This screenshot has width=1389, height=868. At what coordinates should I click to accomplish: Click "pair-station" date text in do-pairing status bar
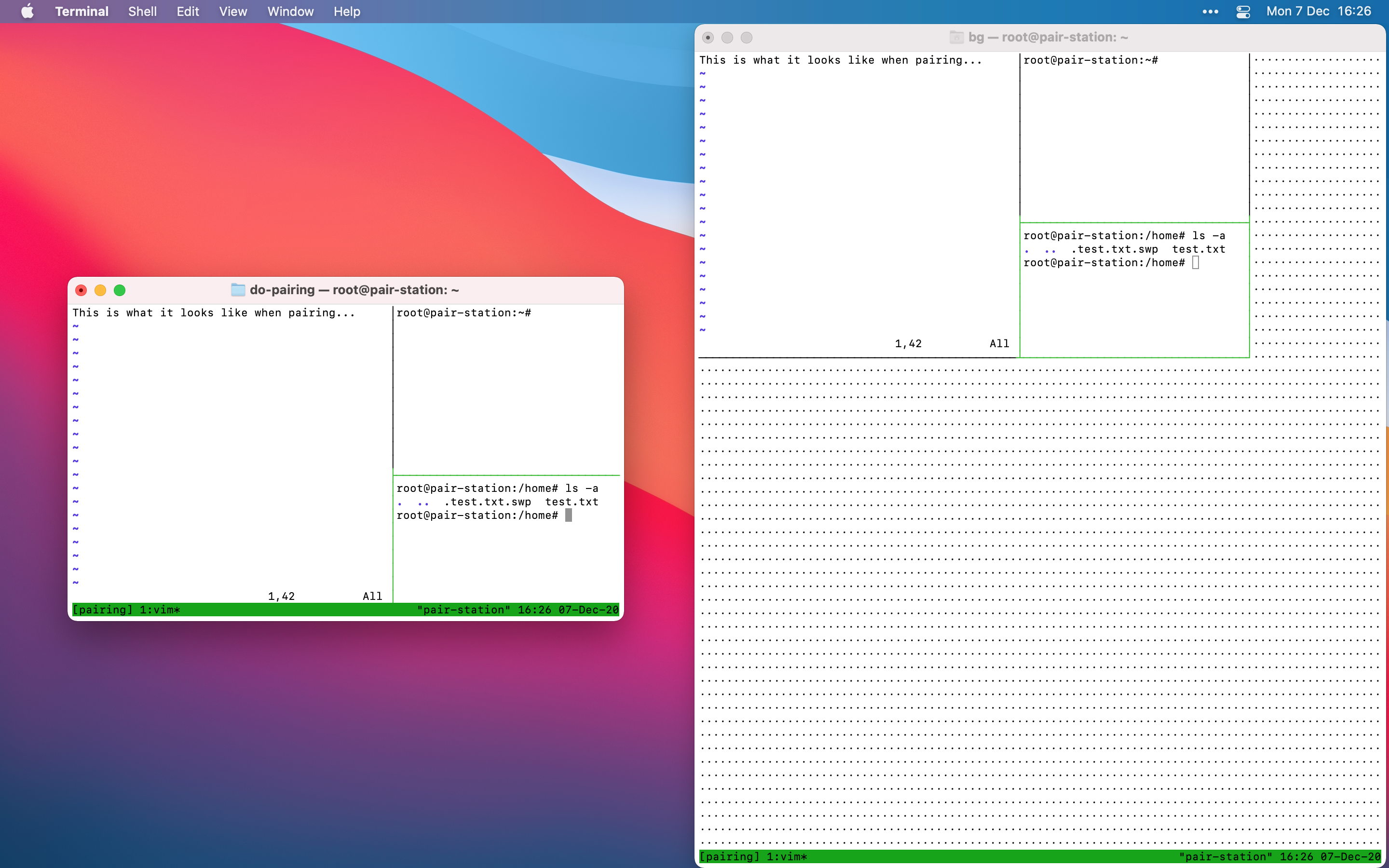pos(518,610)
